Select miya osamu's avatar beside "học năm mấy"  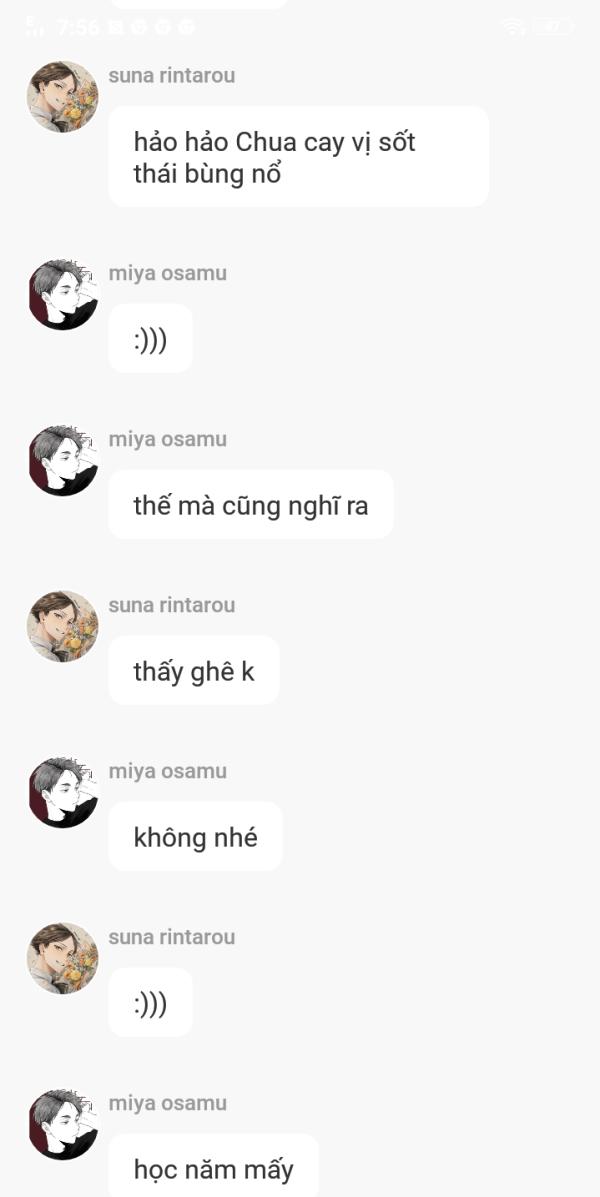[63, 1124]
